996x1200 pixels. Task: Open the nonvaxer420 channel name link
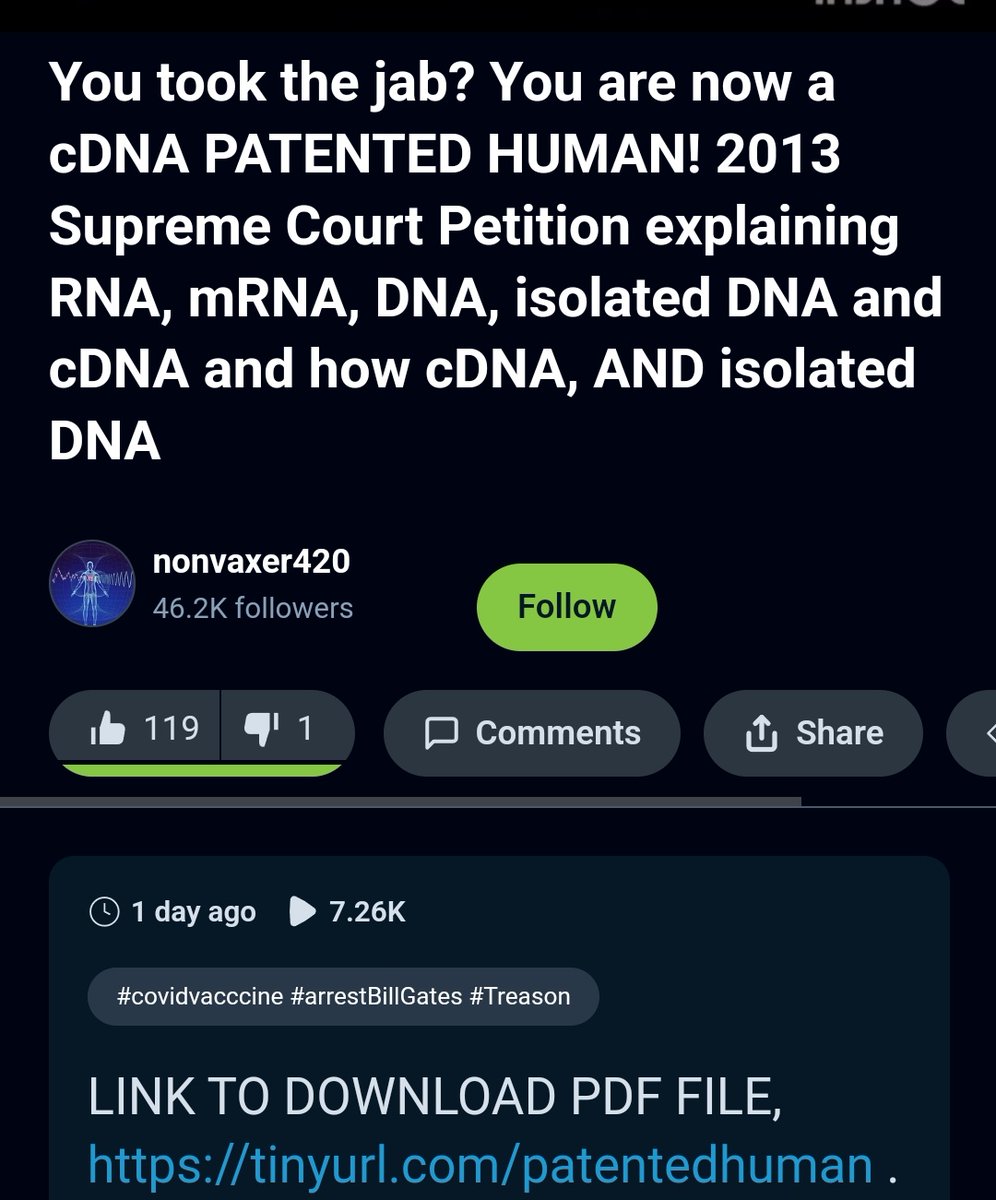[x=251, y=561]
